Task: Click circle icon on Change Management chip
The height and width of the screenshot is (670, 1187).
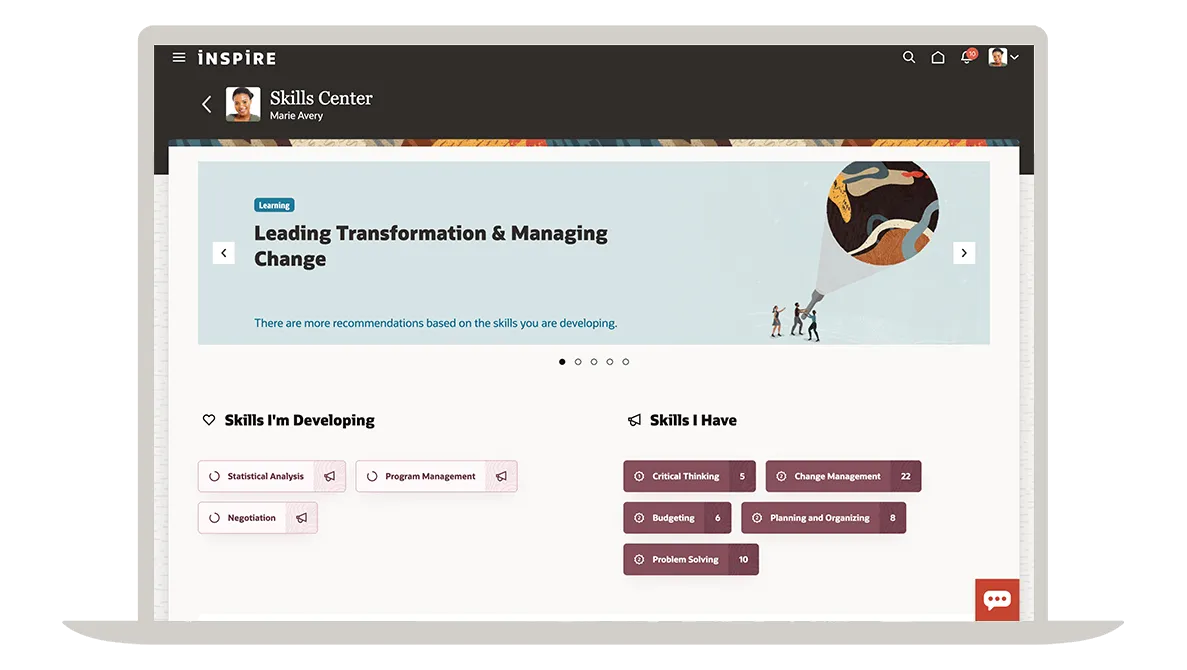Action: click(781, 476)
